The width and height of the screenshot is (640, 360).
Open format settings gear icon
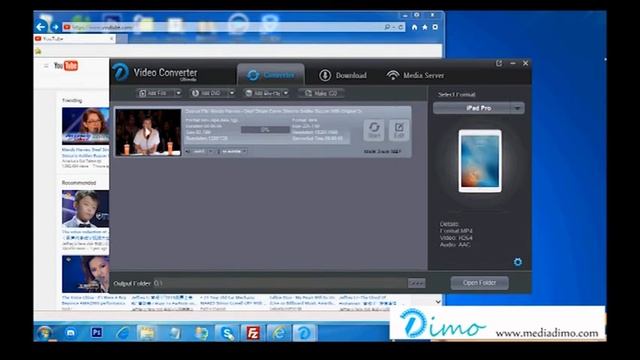pos(518,262)
